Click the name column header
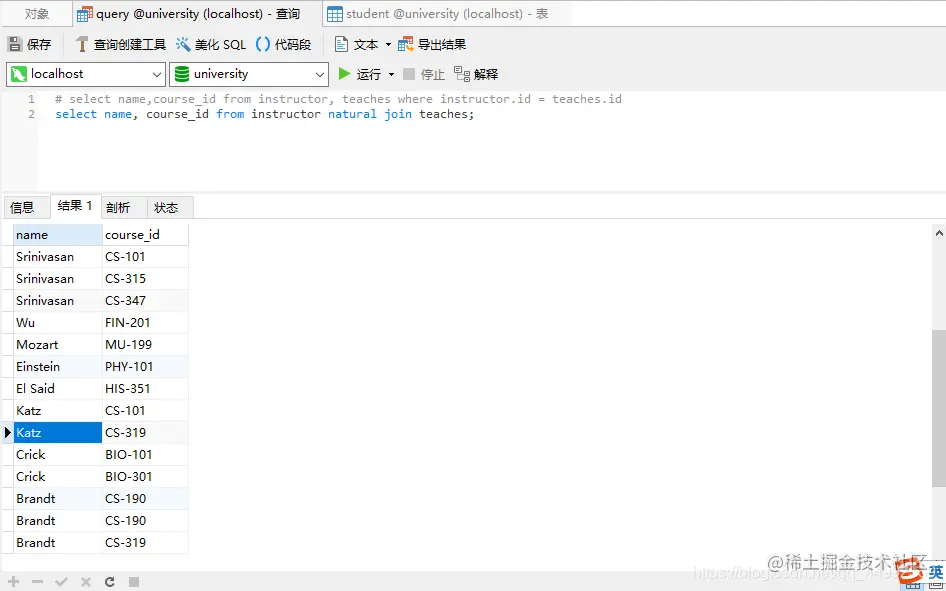946x591 pixels. (x=58, y=235)
